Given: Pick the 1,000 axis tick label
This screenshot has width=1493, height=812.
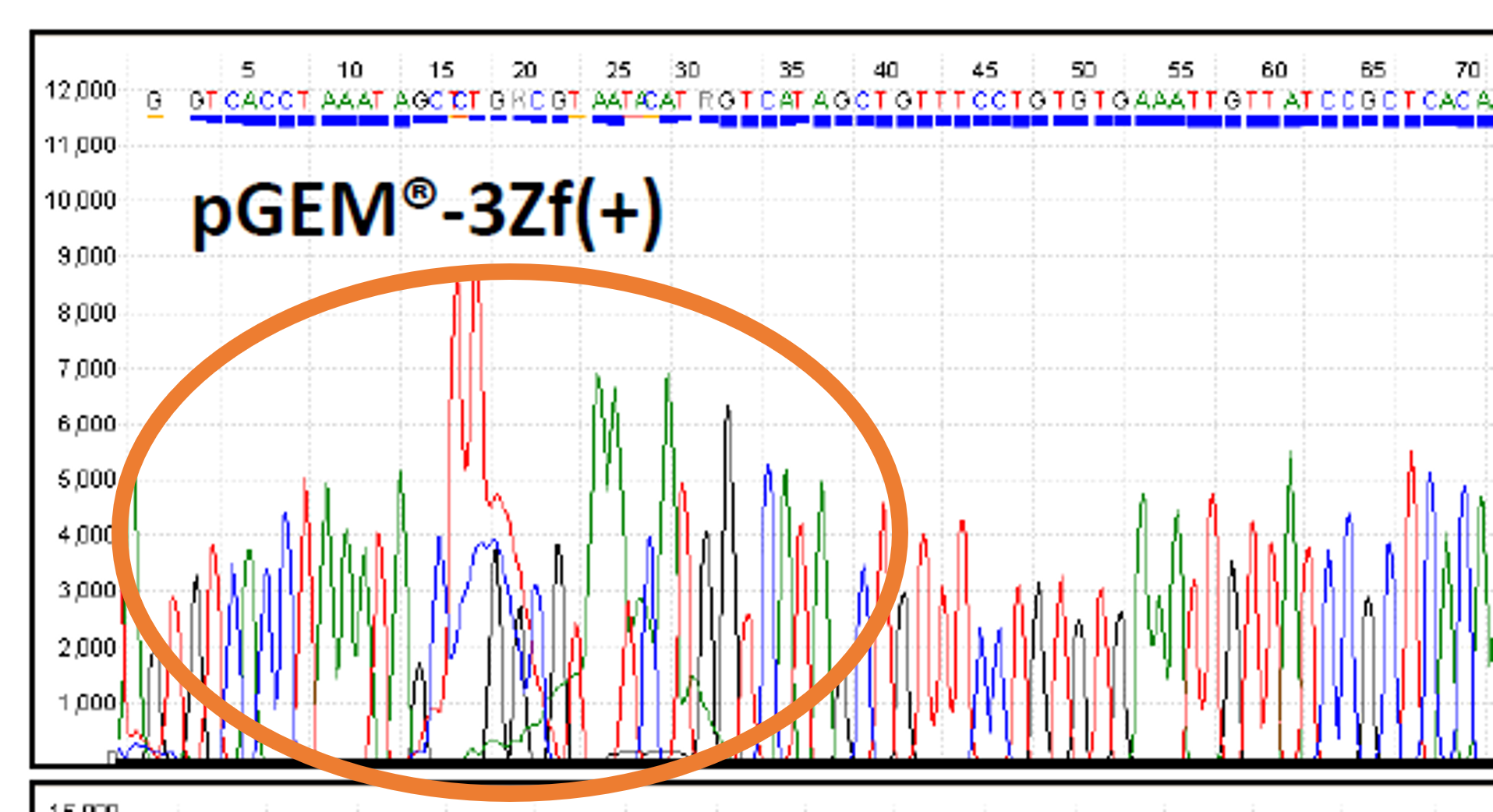Looking at the screenshot, I should click(87, 703).
